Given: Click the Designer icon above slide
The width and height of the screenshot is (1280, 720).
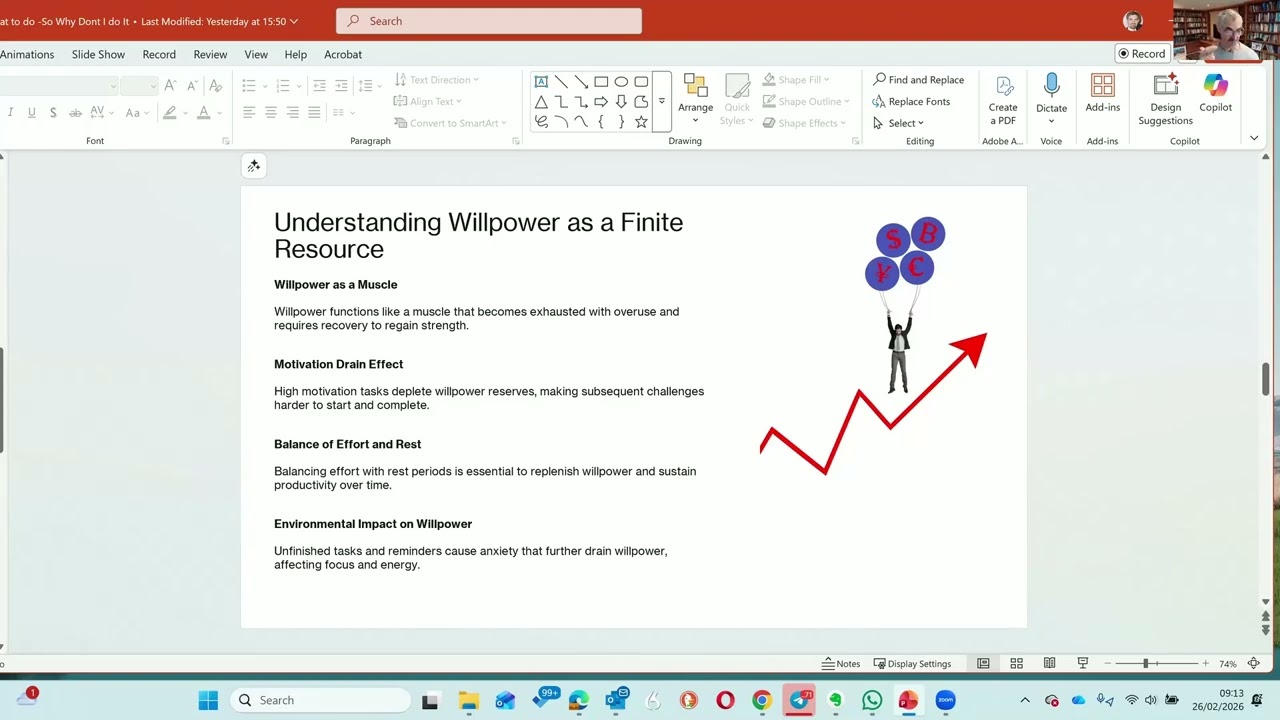Looking at the screenshot, I should (x=253, y=166).
